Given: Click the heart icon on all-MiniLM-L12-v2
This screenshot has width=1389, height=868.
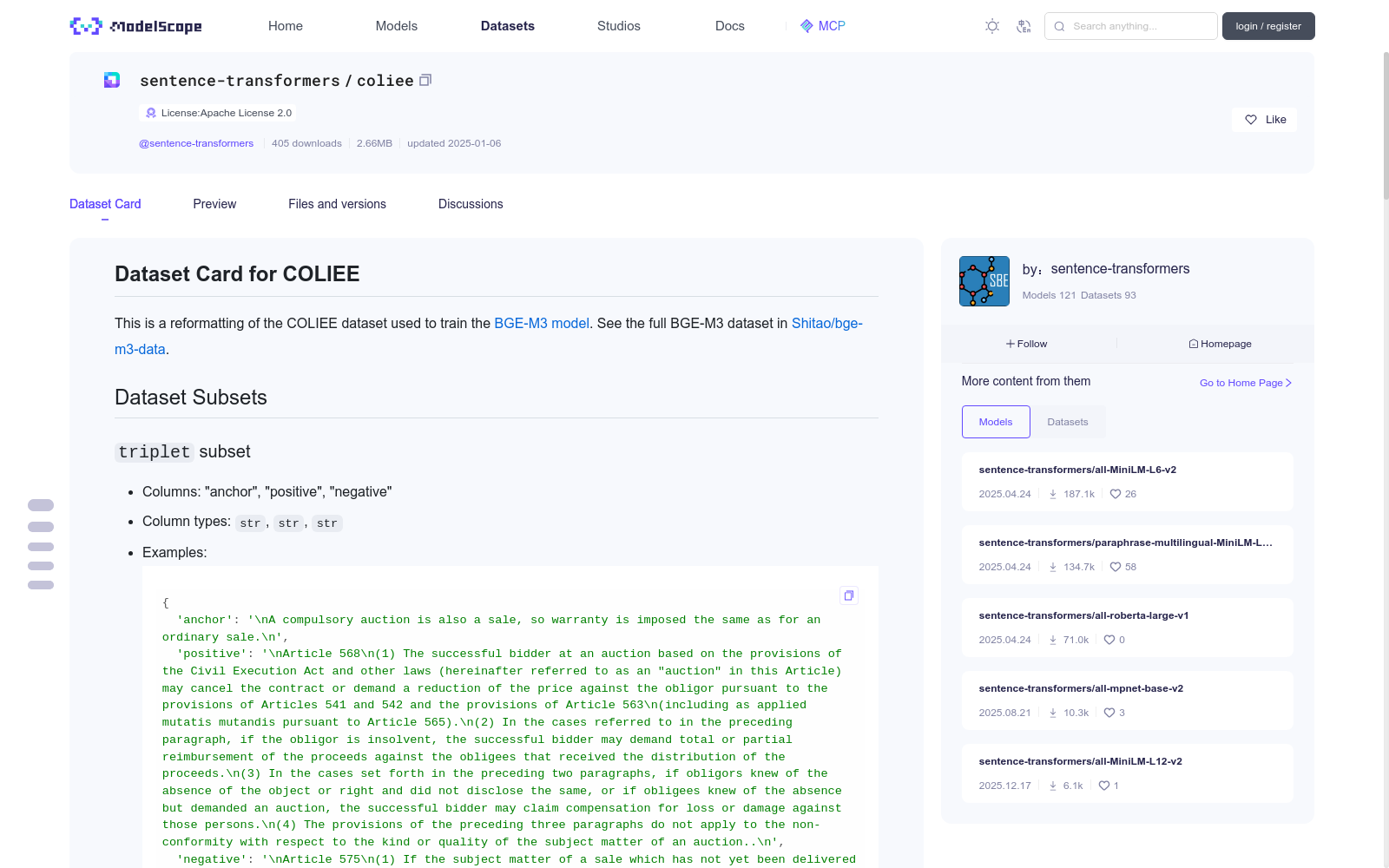Looking at the screenshot, I should click(1104, 786).
